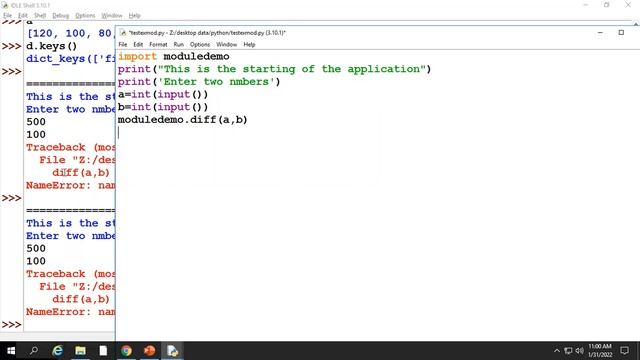Open Options menu in IDLE Shell window
Viewport: 640px width, 360px height.
pyautogui.click(x=85, y=16)
